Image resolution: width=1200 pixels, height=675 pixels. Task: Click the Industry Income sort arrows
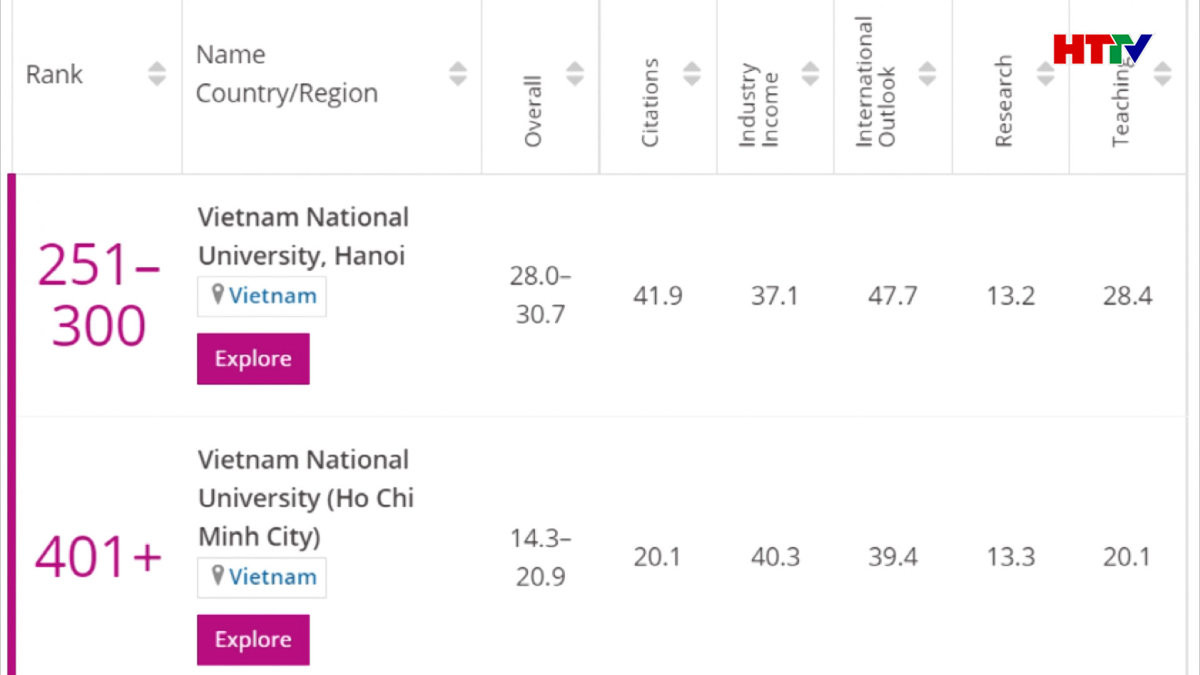coord(810,74)
